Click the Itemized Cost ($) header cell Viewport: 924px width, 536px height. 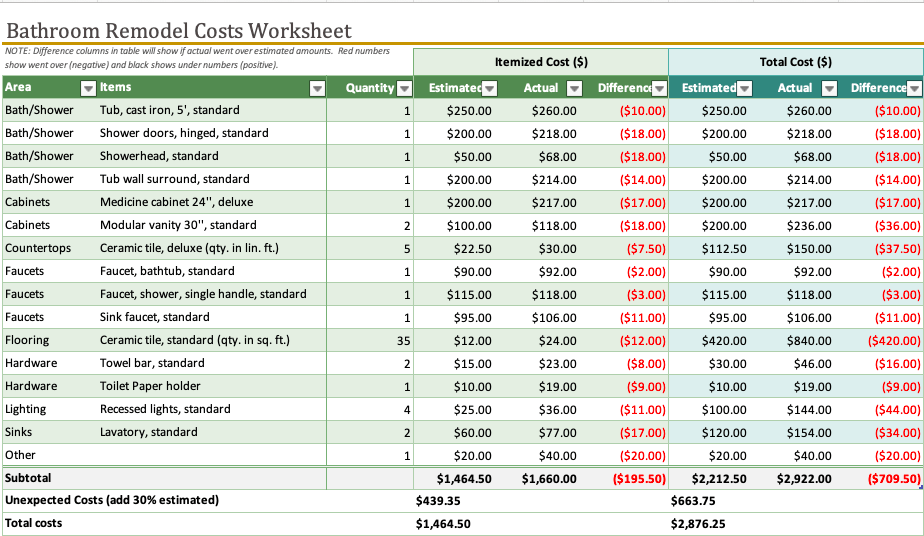(x=541, y=62)
